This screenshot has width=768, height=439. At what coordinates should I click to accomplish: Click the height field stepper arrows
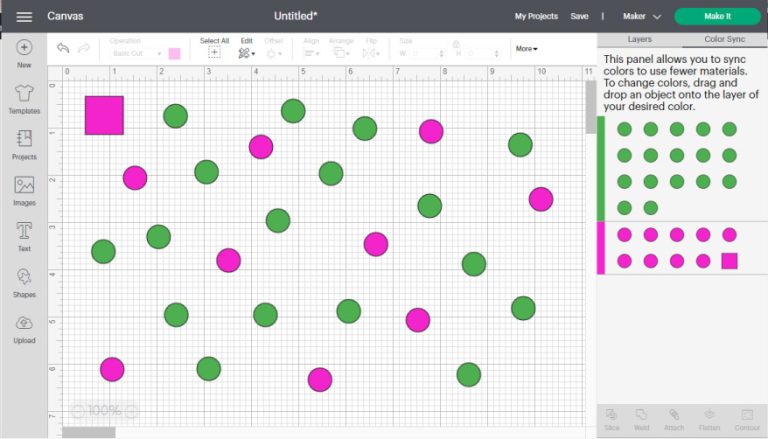(497, 53)
